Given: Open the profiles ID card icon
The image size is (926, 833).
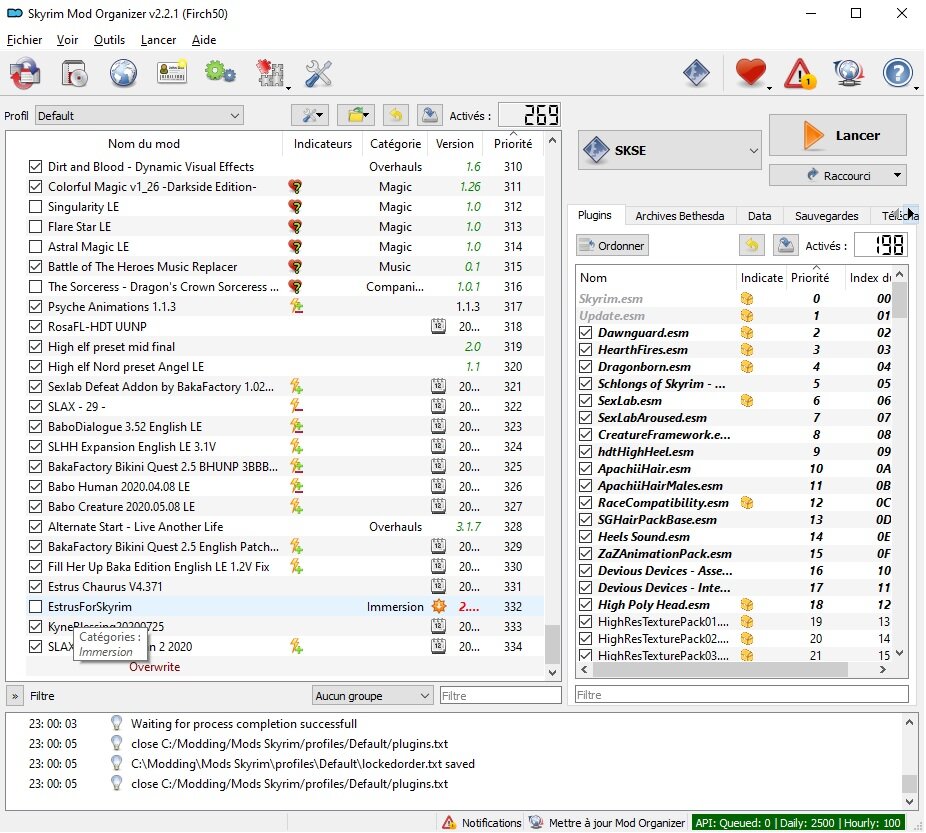Looking at the screenshot, I should pos(172,73).
